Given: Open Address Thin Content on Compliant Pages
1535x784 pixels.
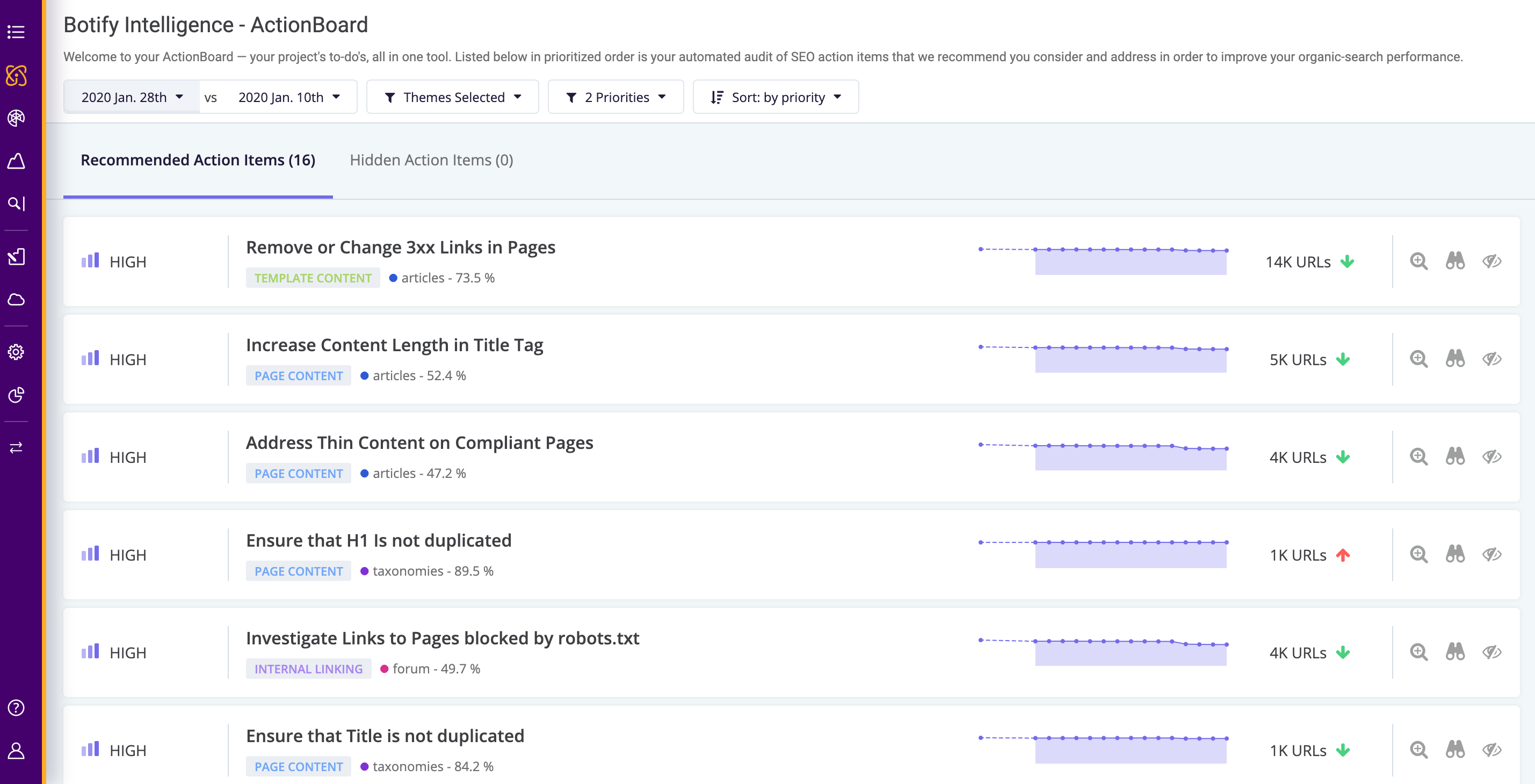Looking at the screenshot, I should [419, 442].
